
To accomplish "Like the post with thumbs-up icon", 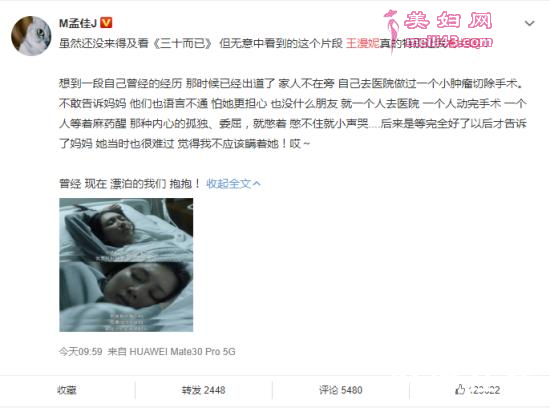I will pos(460,389).
